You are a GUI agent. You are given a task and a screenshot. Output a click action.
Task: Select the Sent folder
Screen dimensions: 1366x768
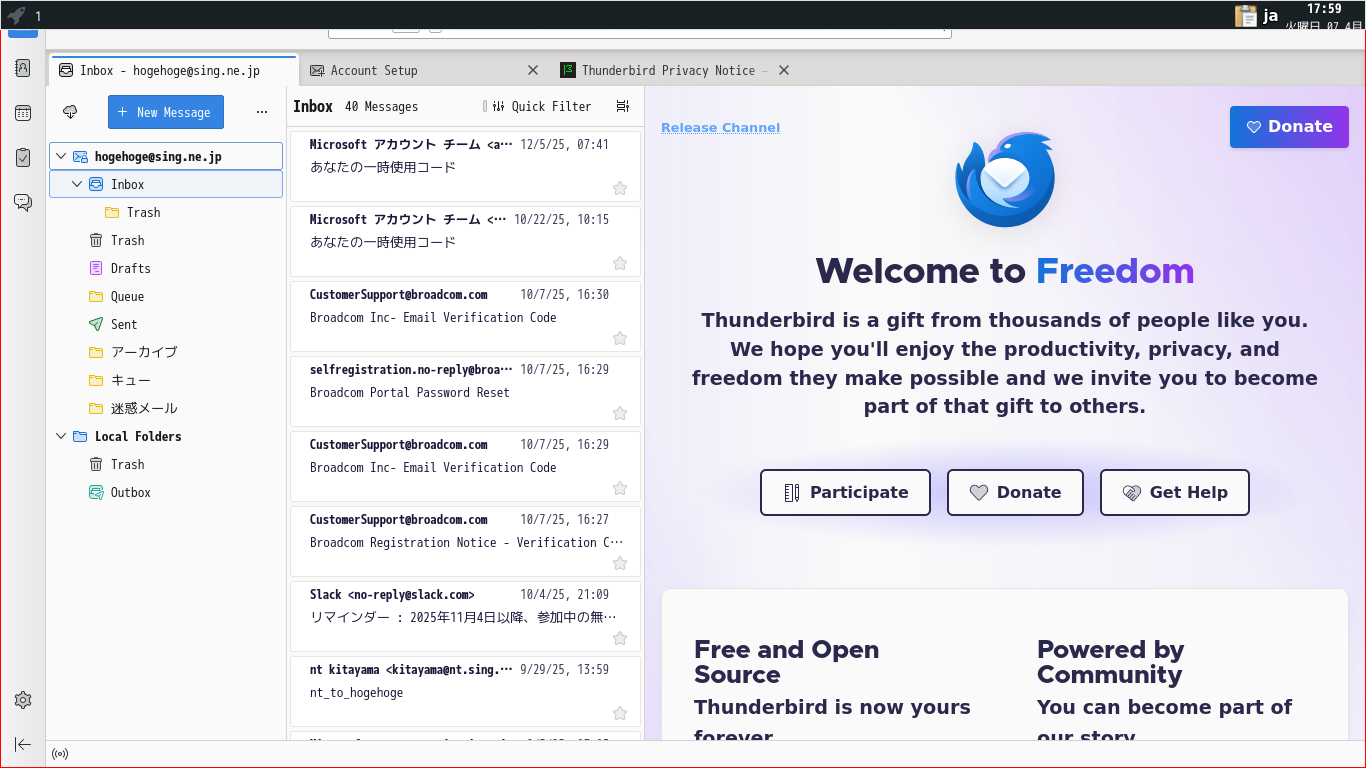click(x=166, y=324)
